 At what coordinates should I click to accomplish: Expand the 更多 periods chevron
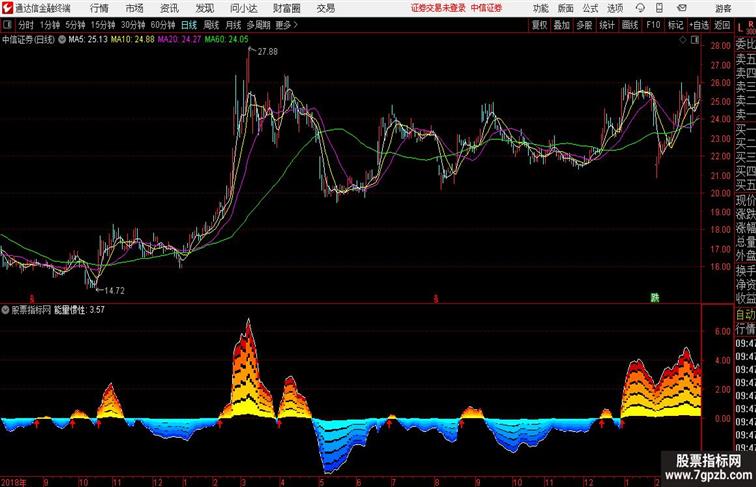click(287, 25)
